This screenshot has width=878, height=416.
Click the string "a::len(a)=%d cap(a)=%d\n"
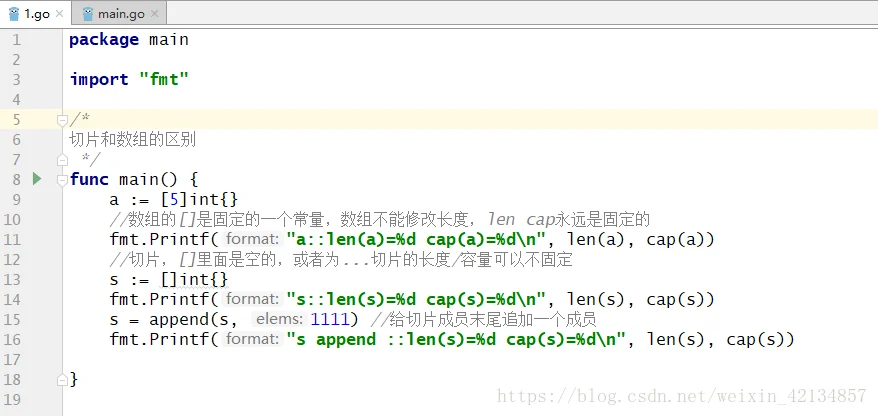point(416,240)
